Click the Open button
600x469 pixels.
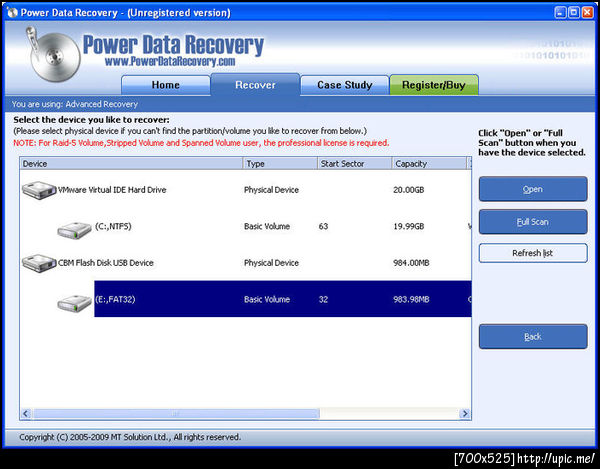[x=533, y=189]
